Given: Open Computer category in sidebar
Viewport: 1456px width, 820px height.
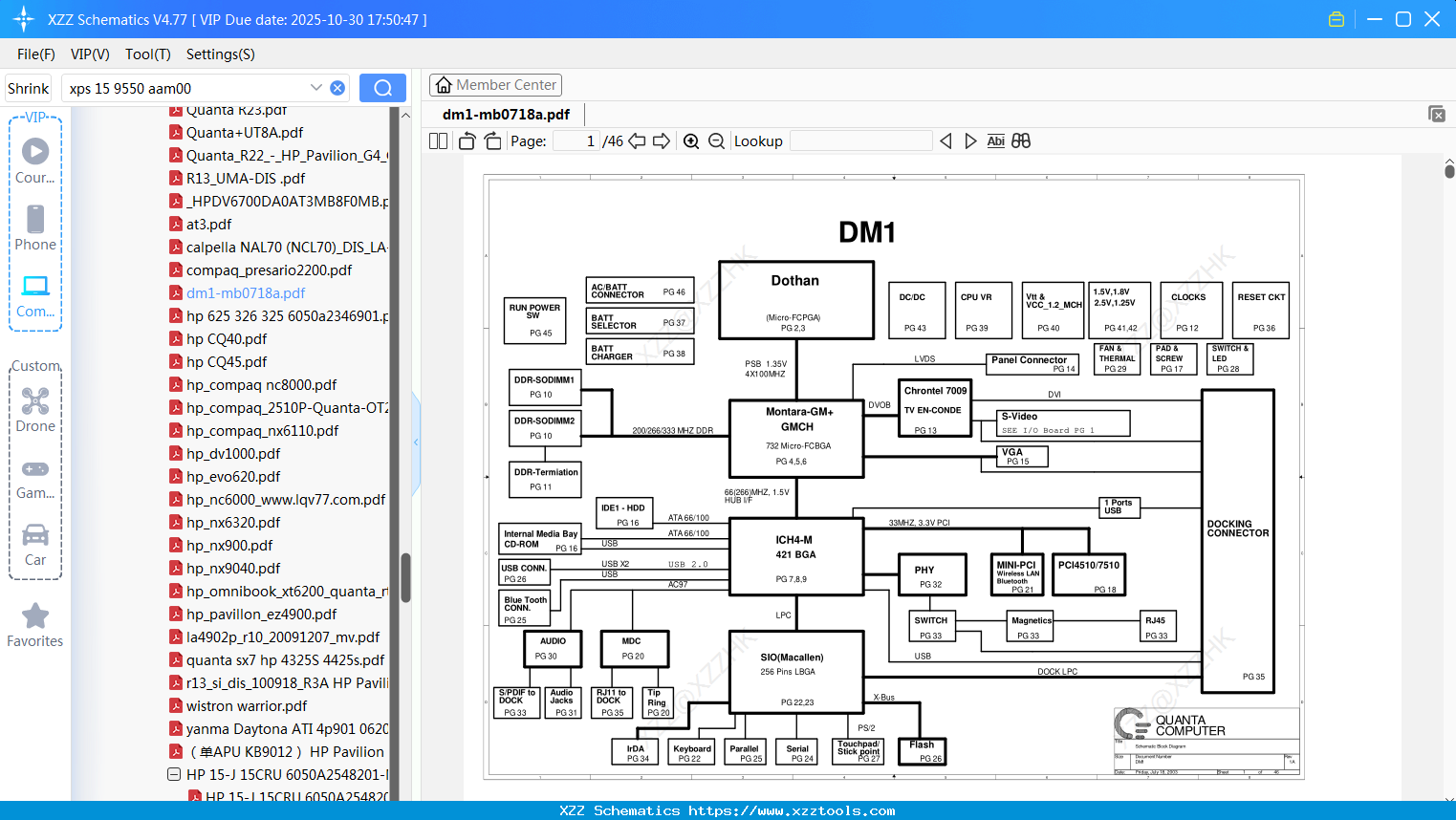Looking at the screenshot, I should click(35, 295).
